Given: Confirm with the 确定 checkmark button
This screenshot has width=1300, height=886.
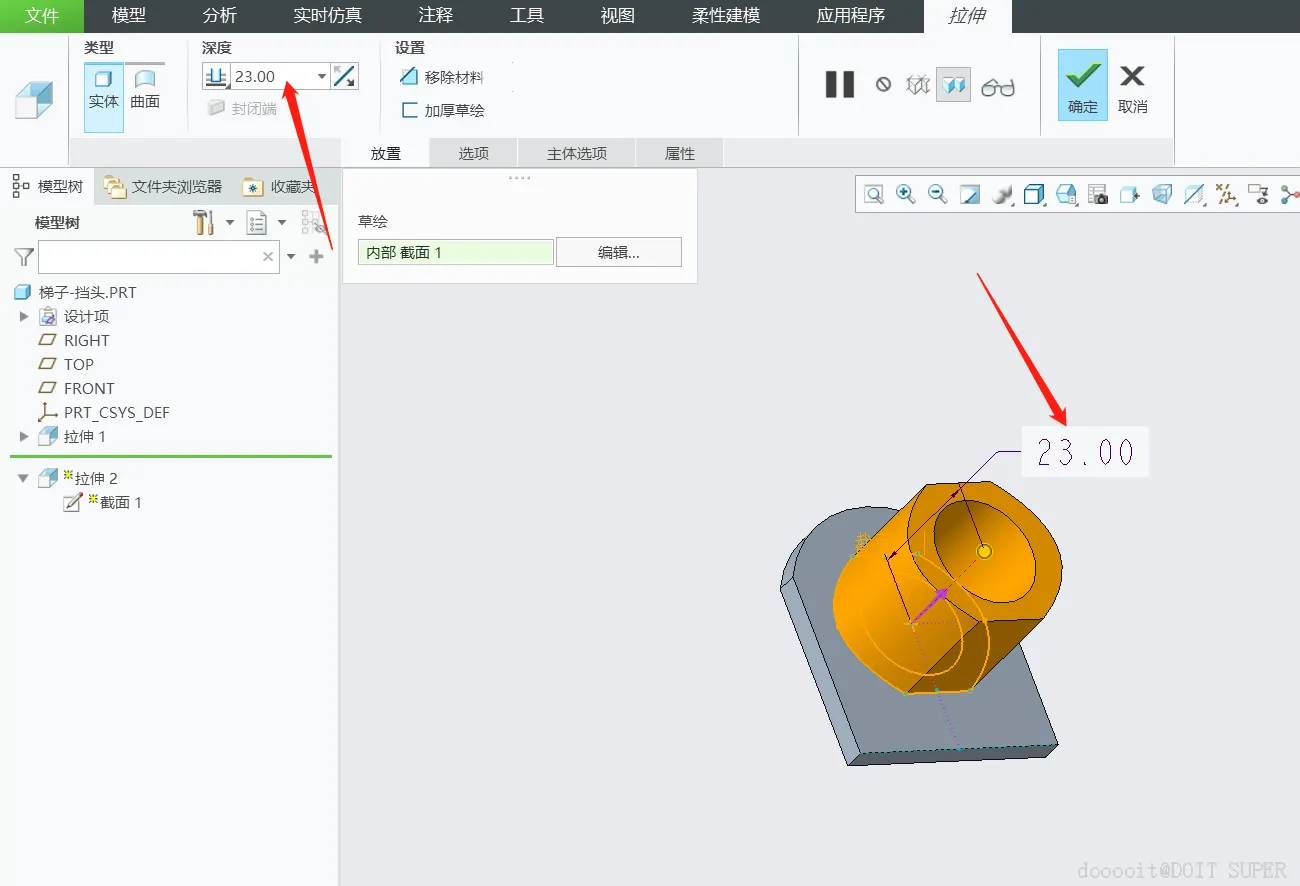Looking at the screenshot, I should click(x=1083, y=85).
